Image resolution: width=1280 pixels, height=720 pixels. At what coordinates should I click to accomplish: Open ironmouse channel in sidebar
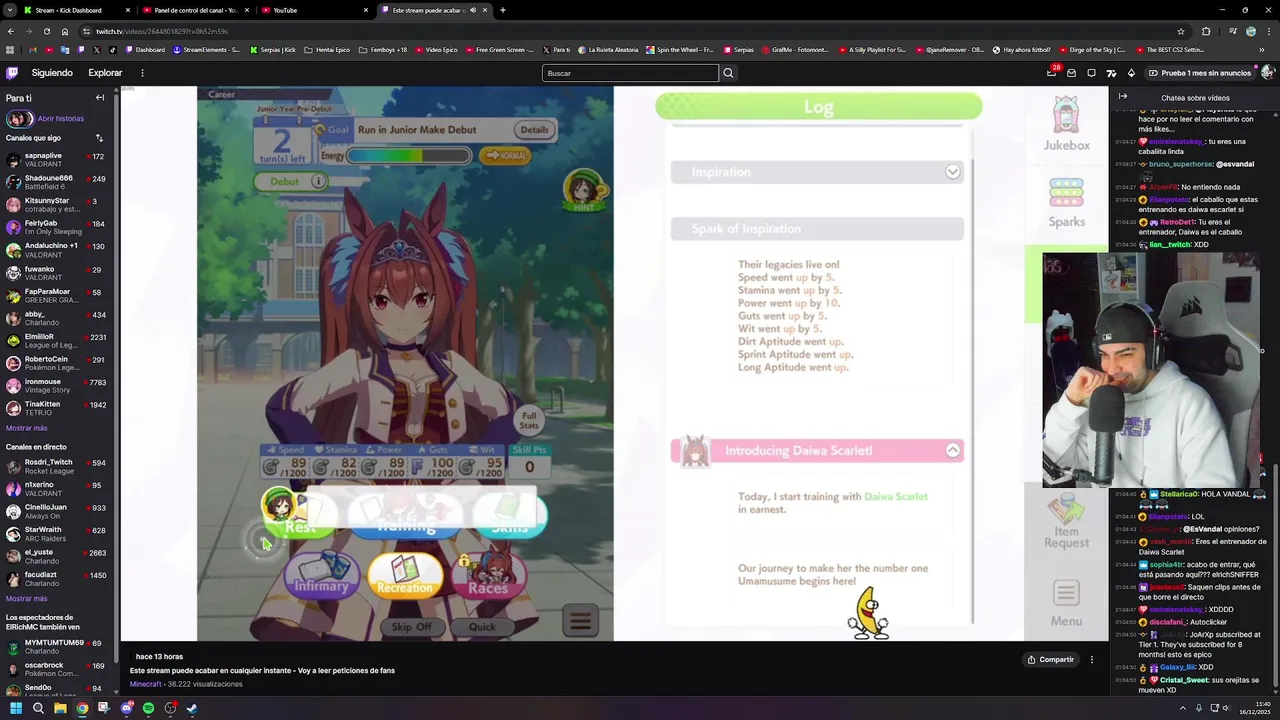56,386
